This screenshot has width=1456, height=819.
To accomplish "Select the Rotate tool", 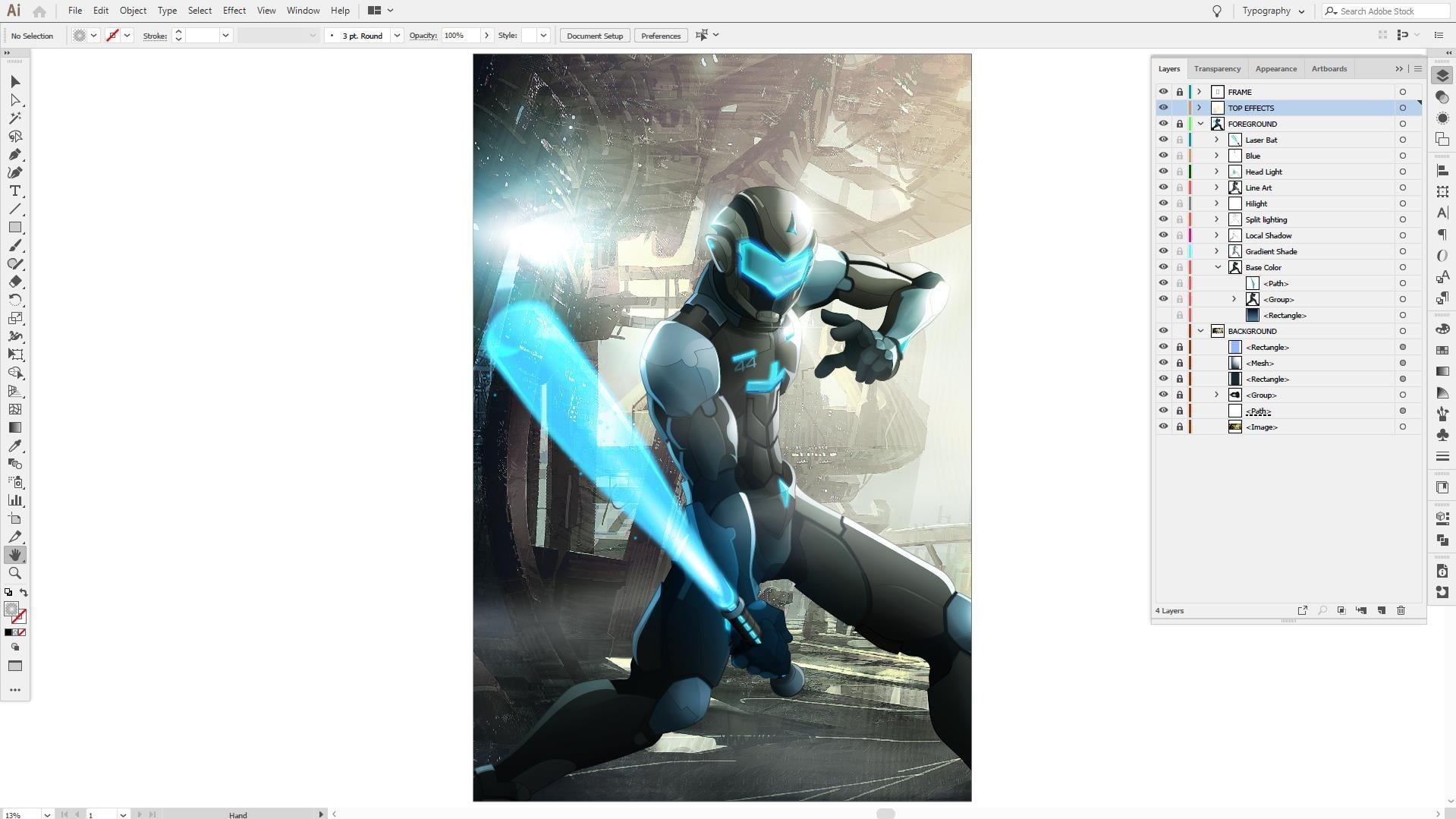I will (15, 300).
